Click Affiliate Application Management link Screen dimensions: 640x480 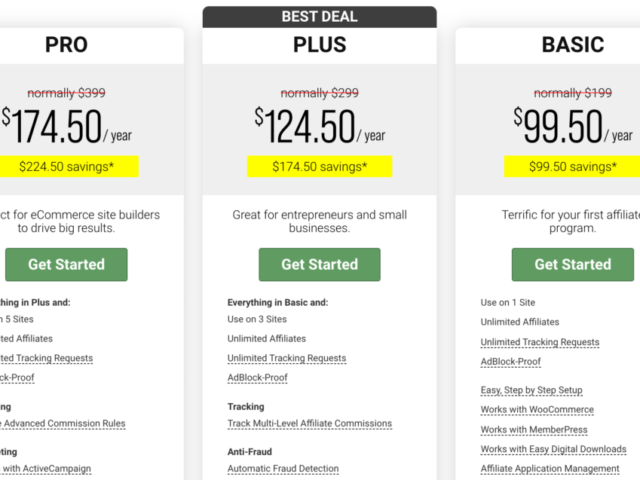(549, 468)
